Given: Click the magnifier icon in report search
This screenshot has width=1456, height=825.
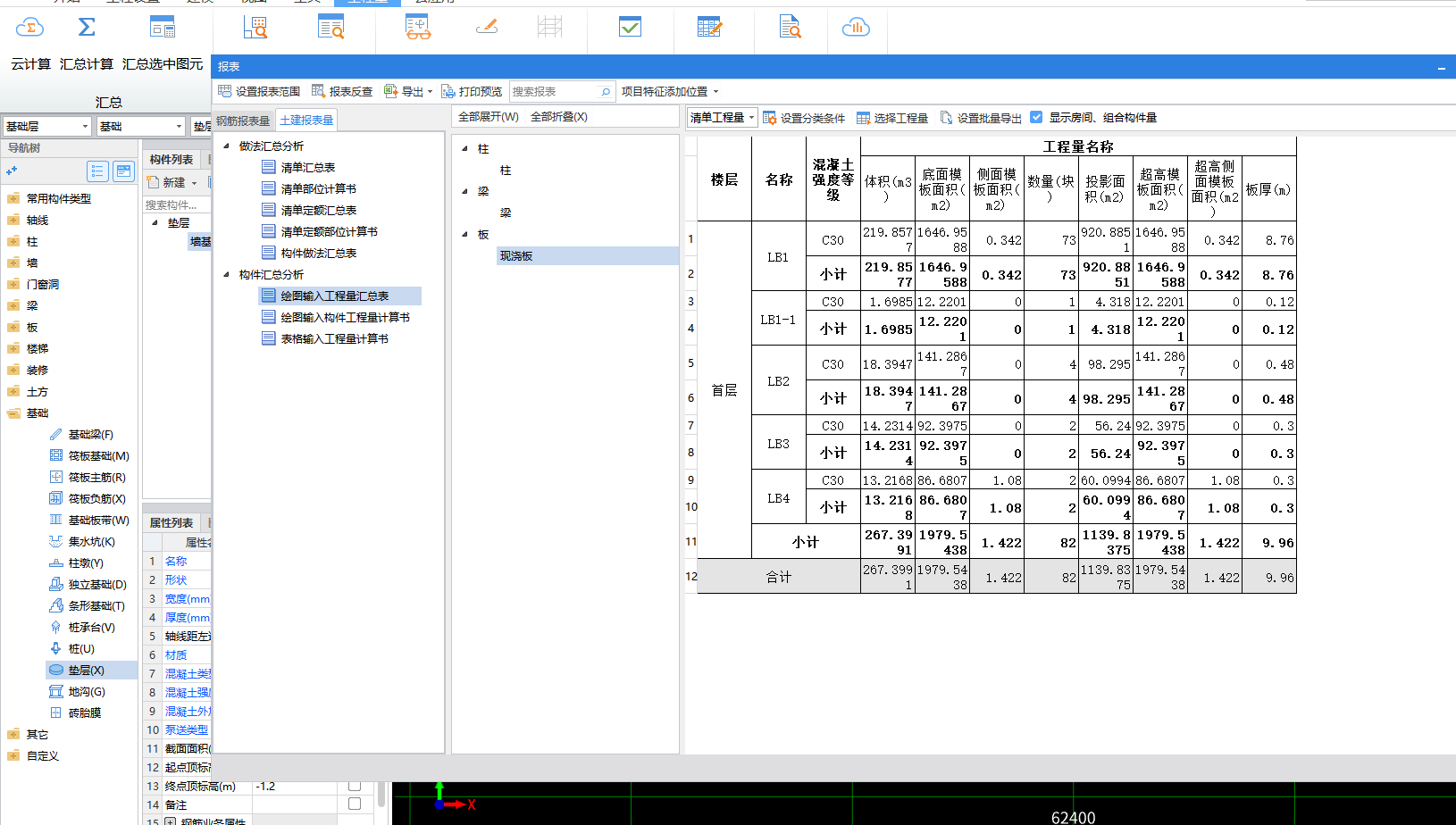Looking at the screenshot, I should (x=606, y=91).
